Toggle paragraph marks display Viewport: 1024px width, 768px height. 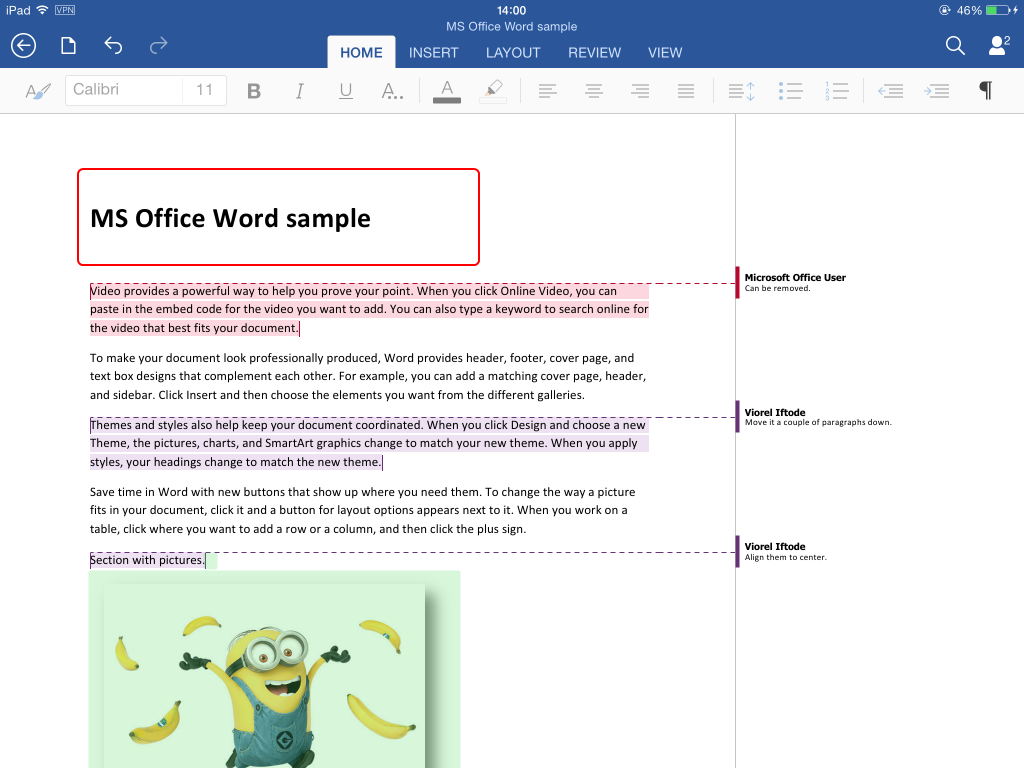tap(986, 91)
